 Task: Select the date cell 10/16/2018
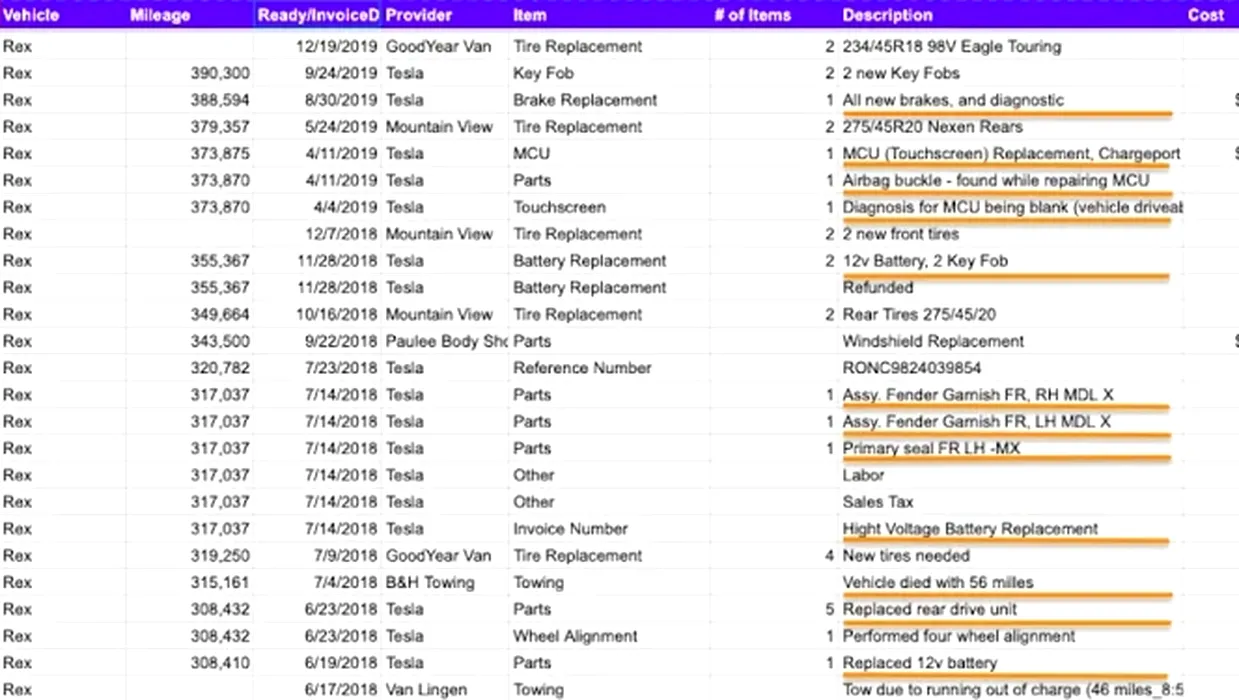tap(337, 314)
